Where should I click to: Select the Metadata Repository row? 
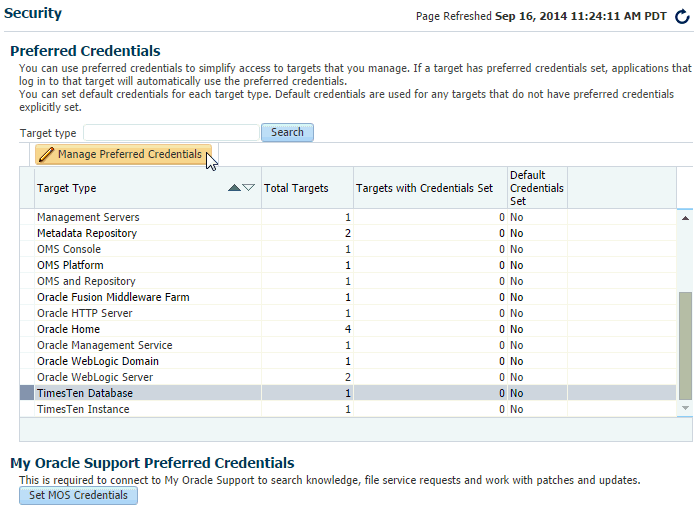348,233
